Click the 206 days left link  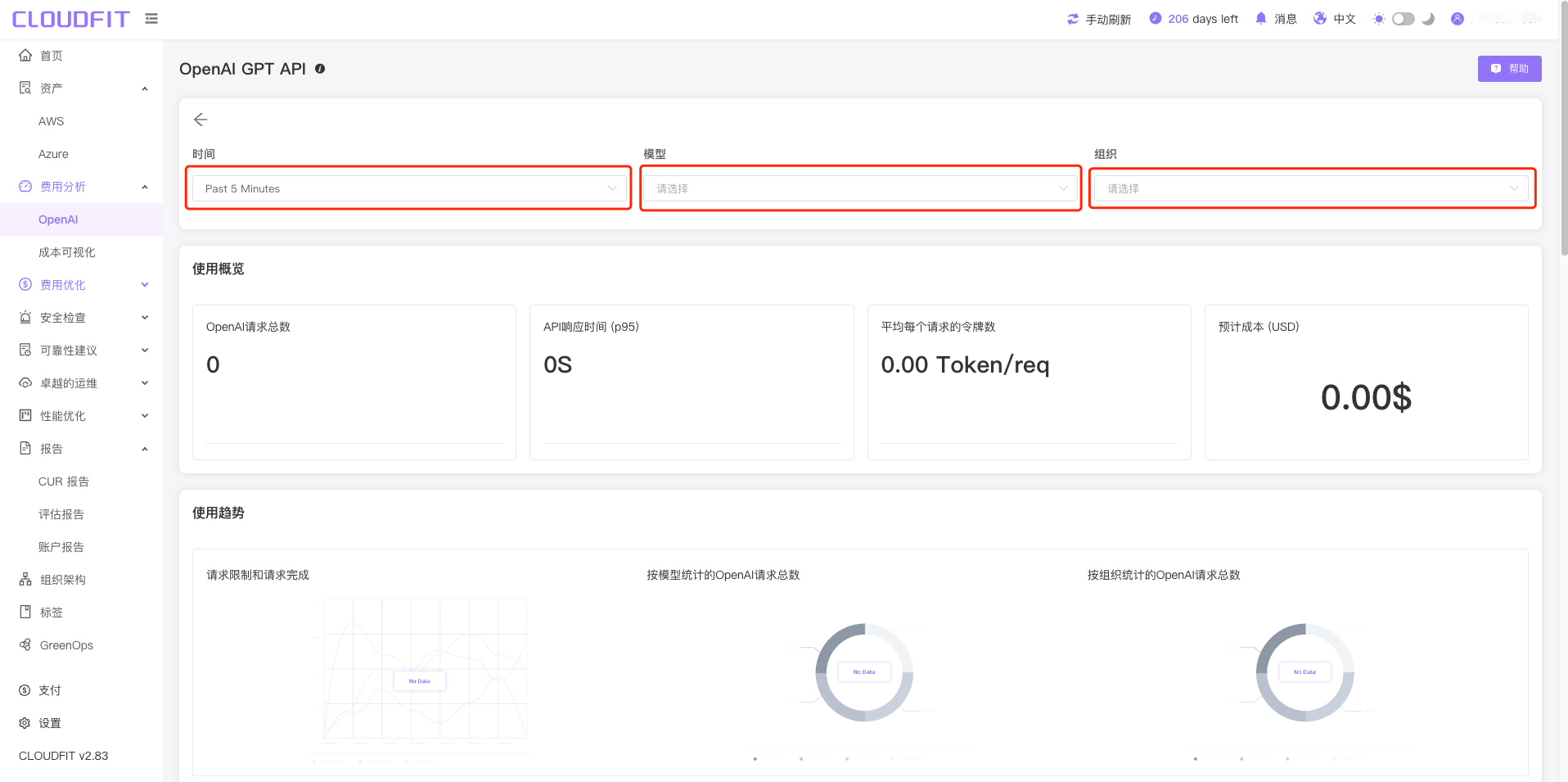point(1203,19)
